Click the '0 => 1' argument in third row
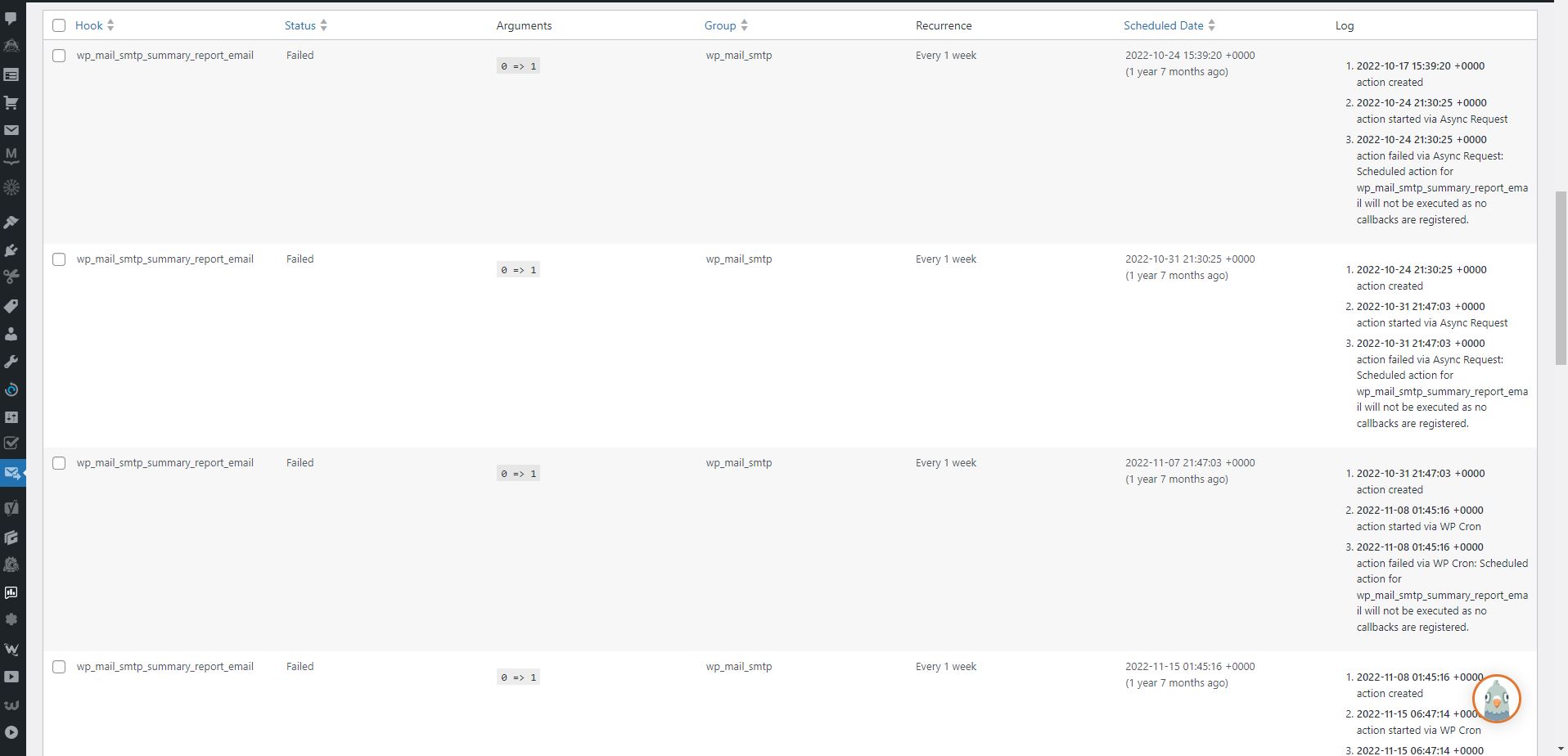This screenshot has height=756, width=1568. coord(518,474)
